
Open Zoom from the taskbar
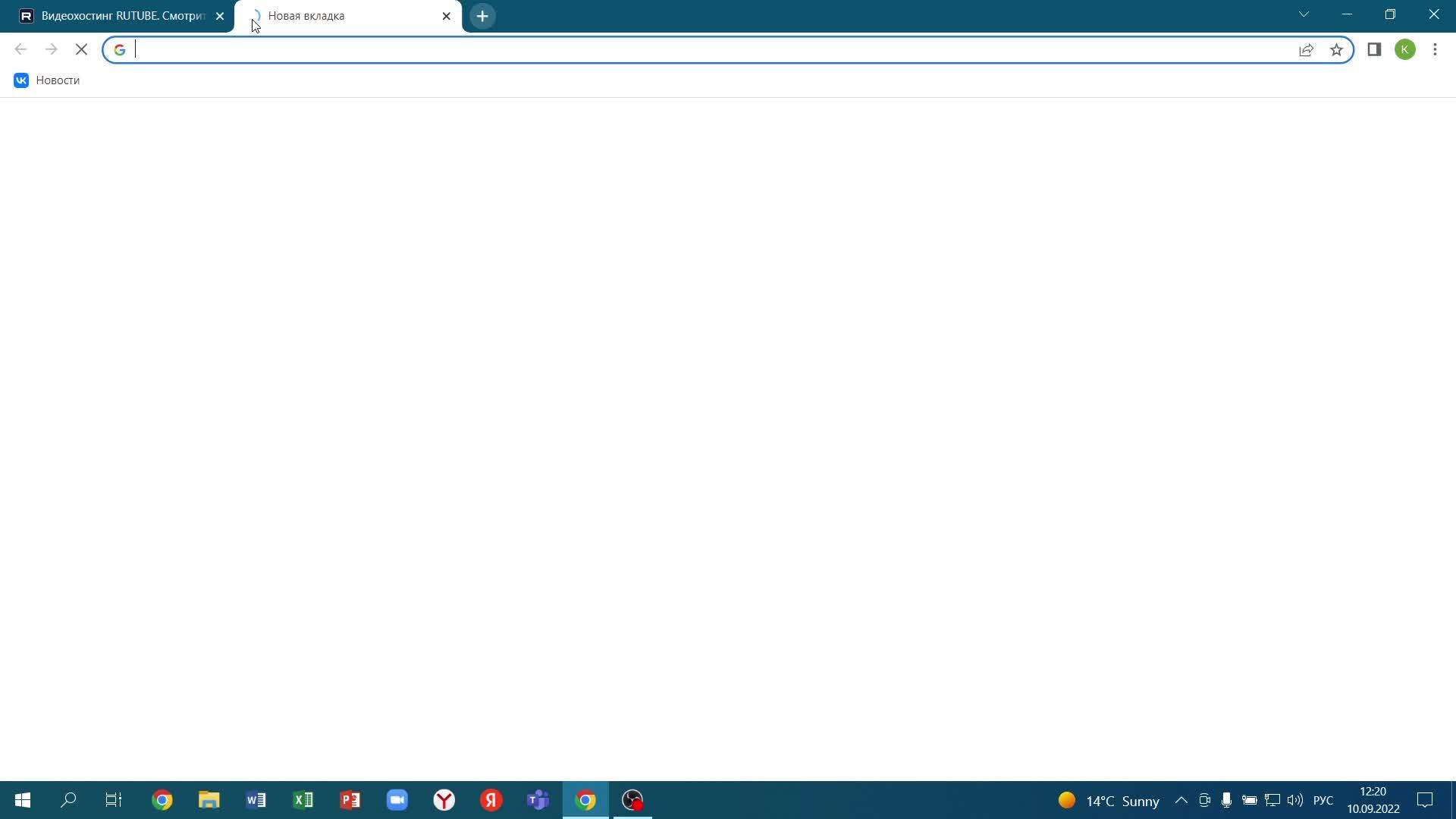click(x=397, y=800)
